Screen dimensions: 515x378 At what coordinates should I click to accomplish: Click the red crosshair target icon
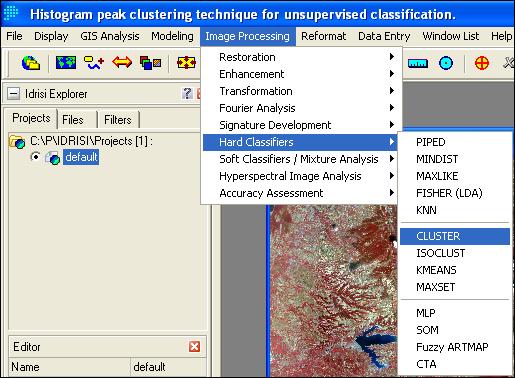click(x=482, y=63)
